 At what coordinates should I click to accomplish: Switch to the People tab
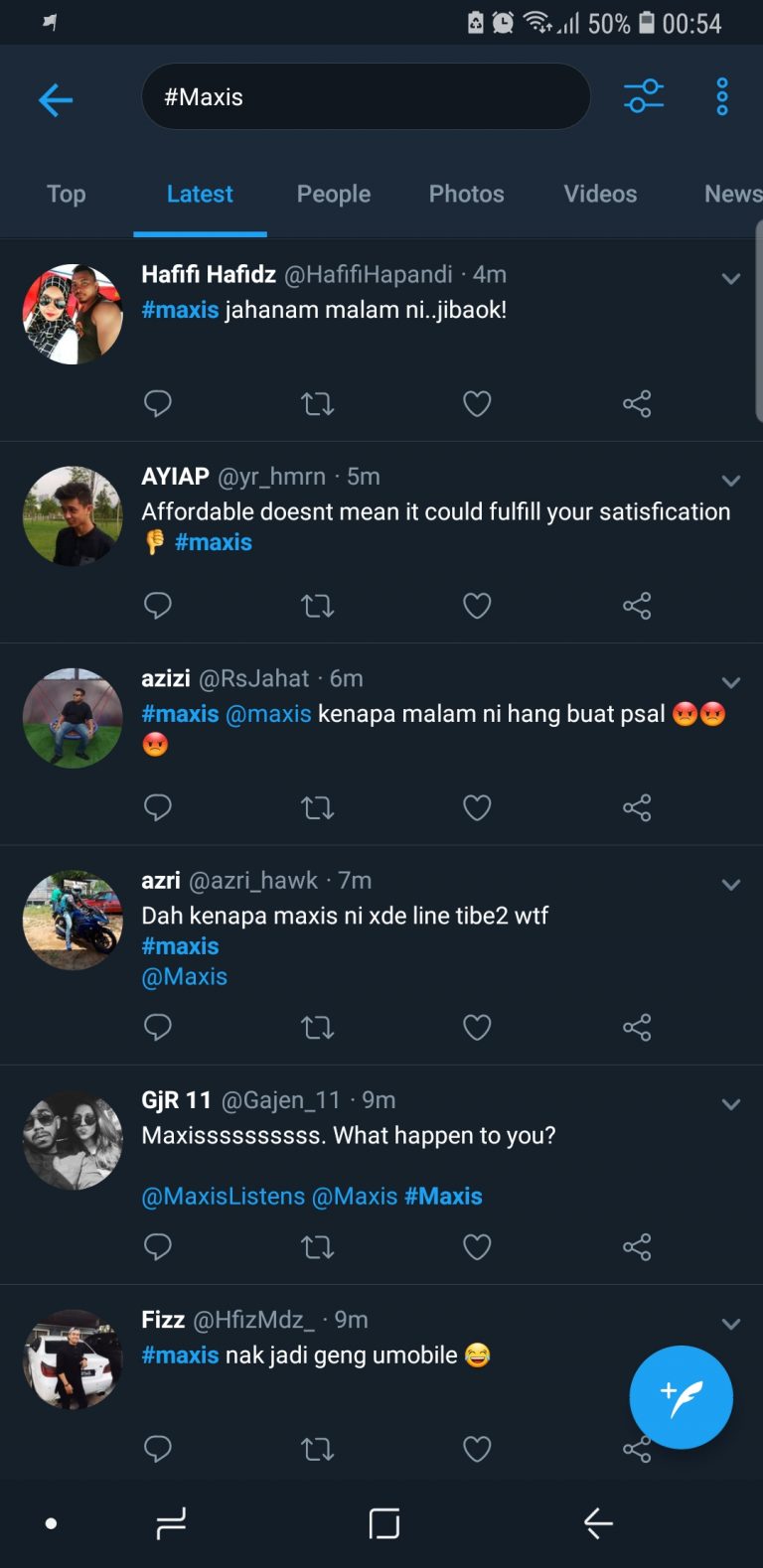point(334,194)
